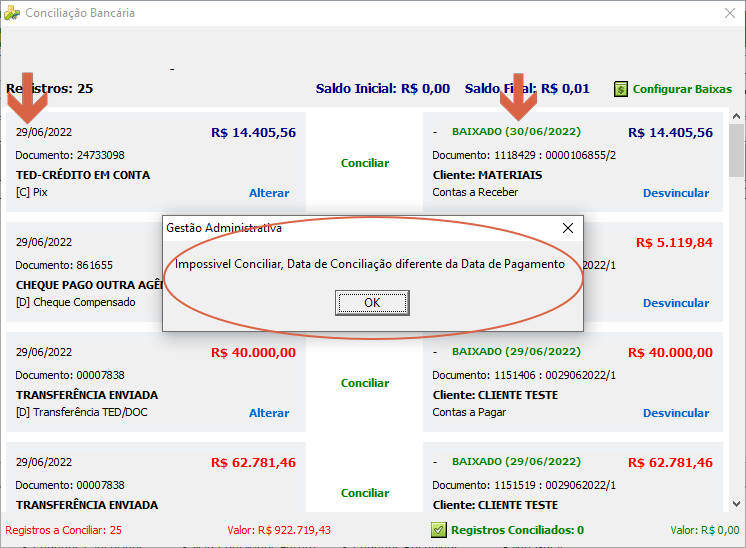Click the red R$ 5.119,84 amount
Screen dimensions: 746x548
674,243
